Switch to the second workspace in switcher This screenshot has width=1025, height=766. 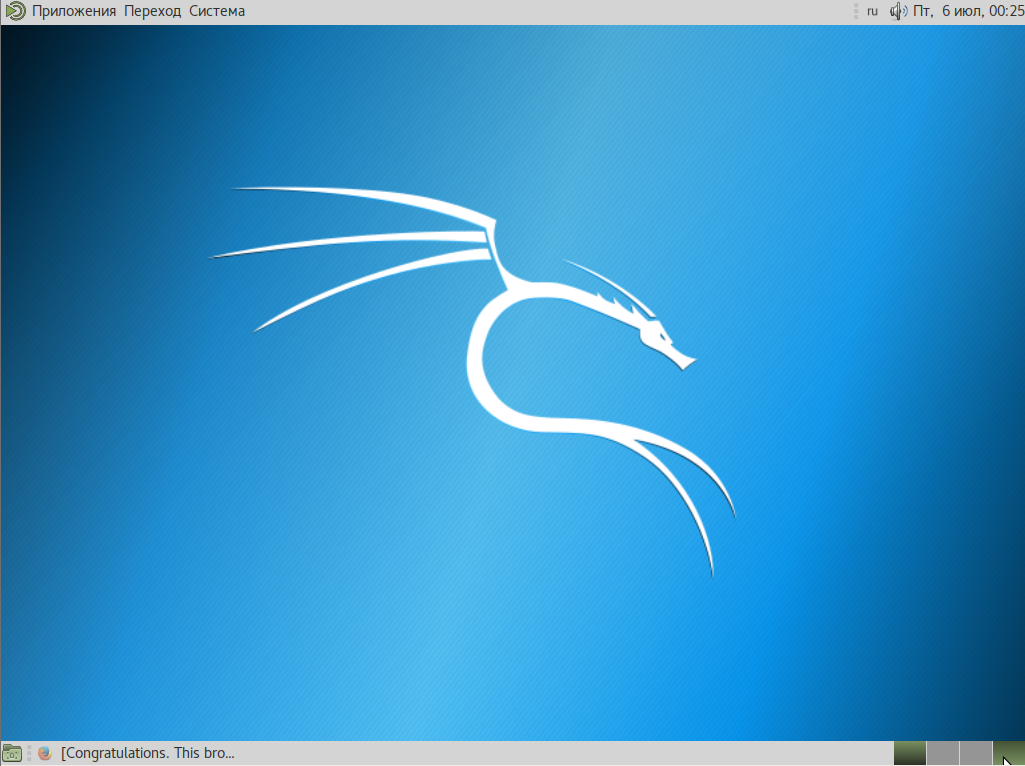pos(943,753)
